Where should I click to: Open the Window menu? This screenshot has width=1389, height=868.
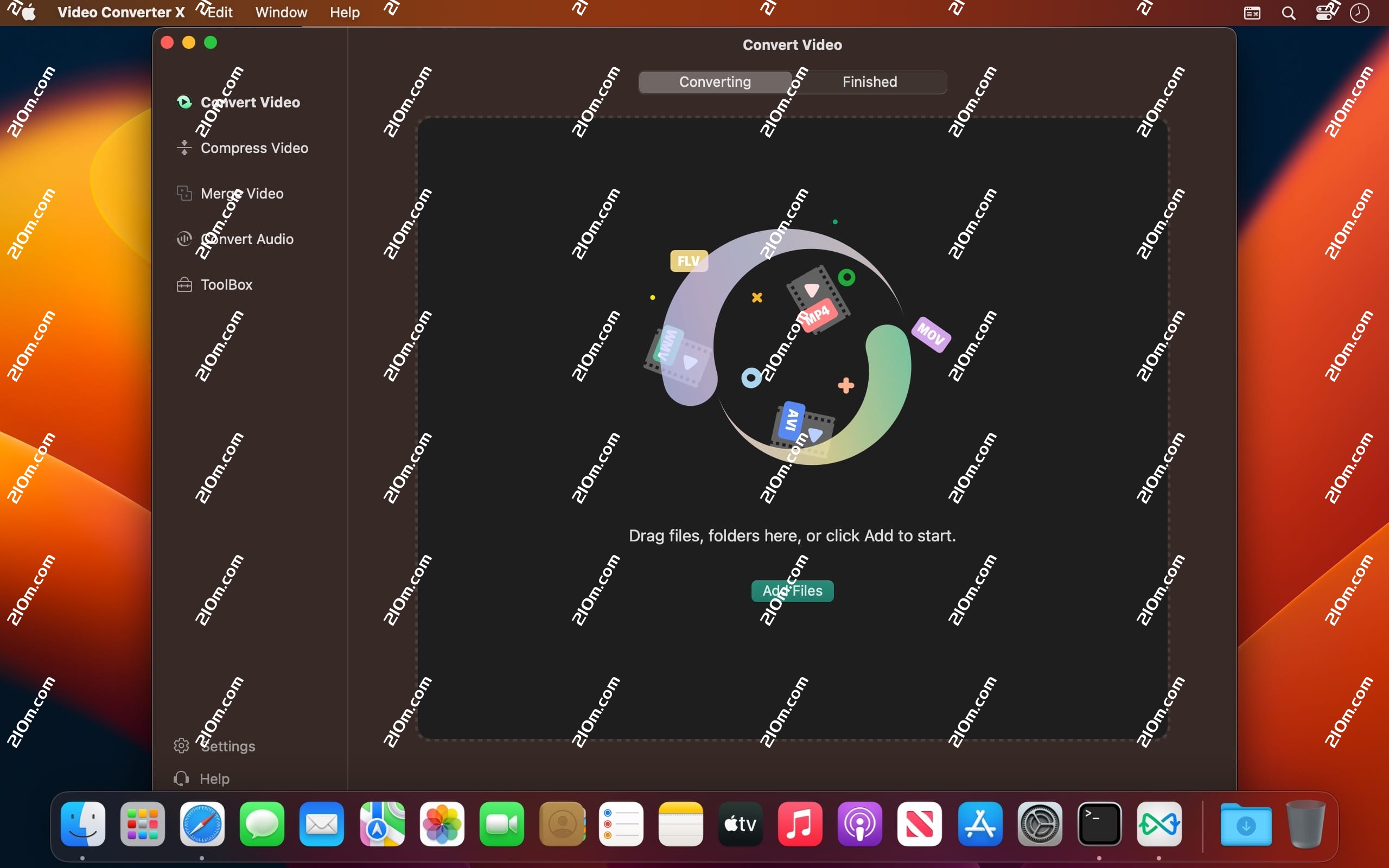[281, 12]
